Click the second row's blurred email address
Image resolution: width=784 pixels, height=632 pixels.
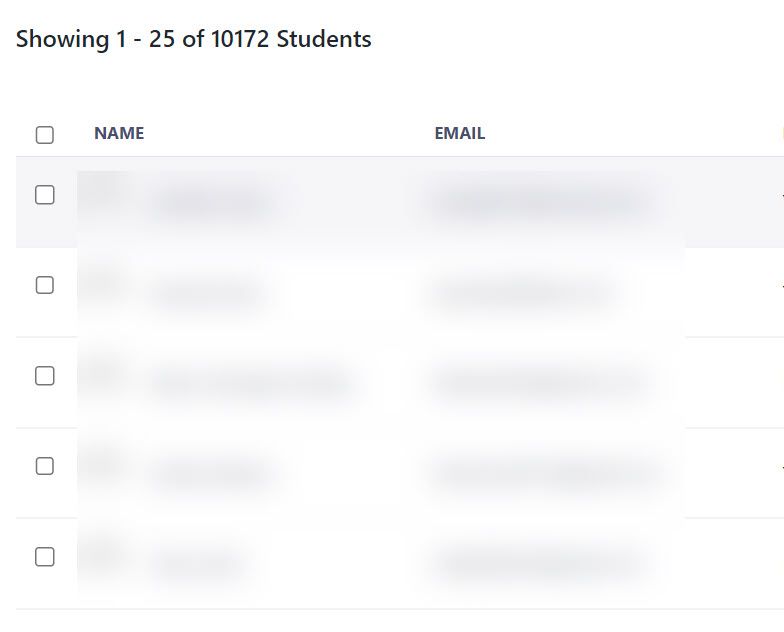[518, 293]
